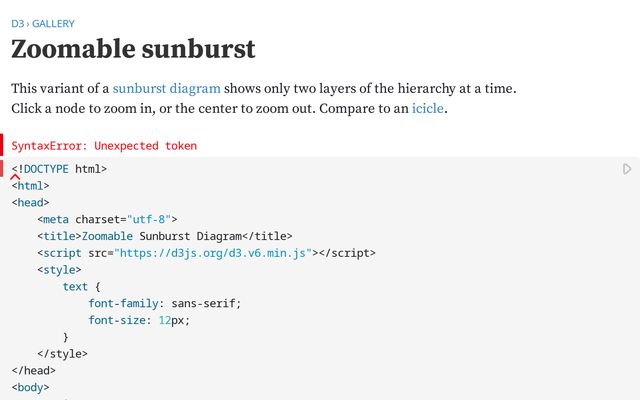The width and height of the screenshot is (640, 400).
Task: Follow the "sunburst diagram" link
Action: point(166,88)
